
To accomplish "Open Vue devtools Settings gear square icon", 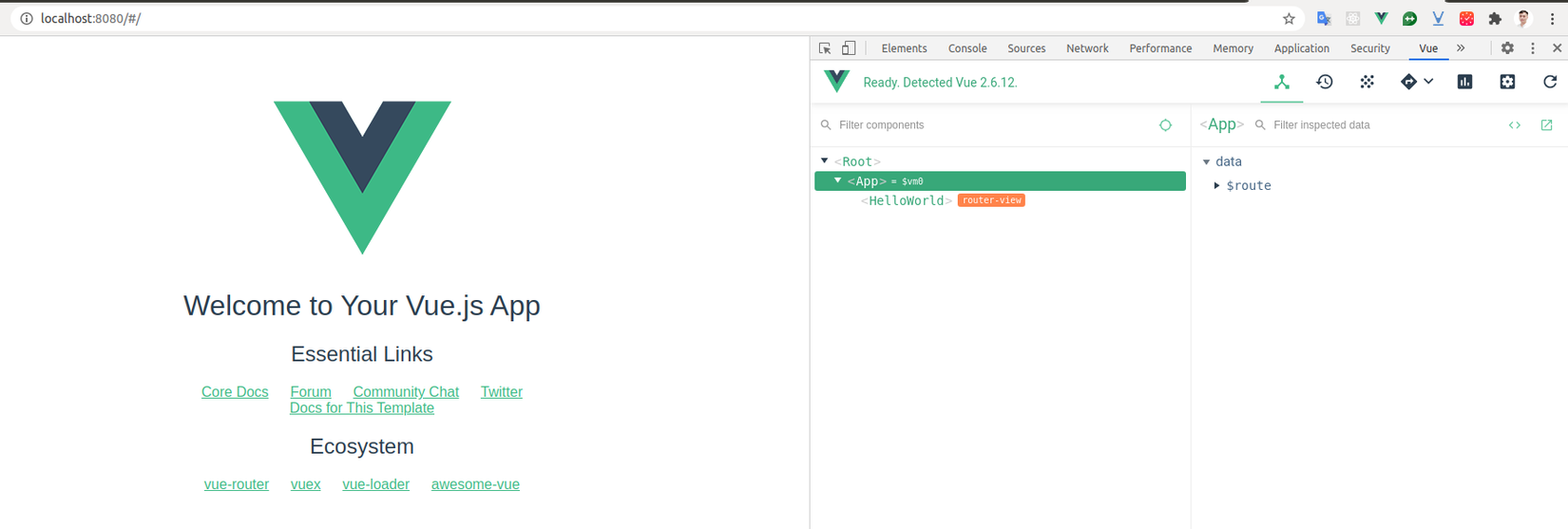I will [1507, 82].
